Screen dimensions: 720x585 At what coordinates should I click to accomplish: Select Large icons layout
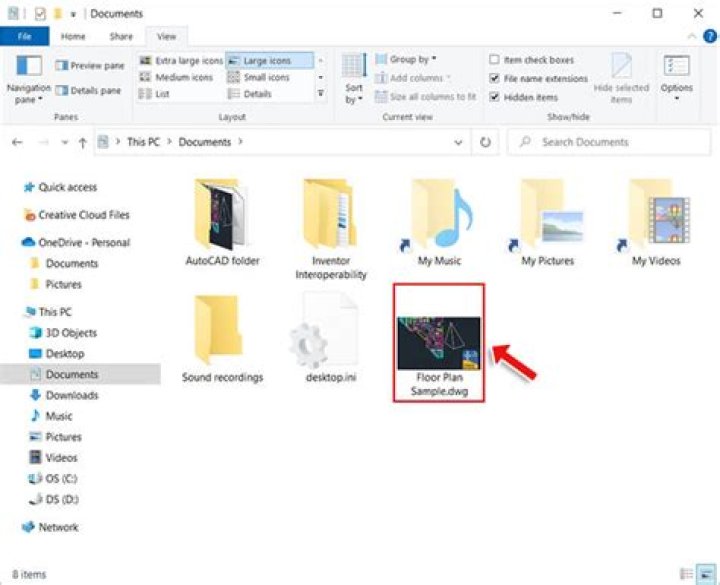click(270, 61)
